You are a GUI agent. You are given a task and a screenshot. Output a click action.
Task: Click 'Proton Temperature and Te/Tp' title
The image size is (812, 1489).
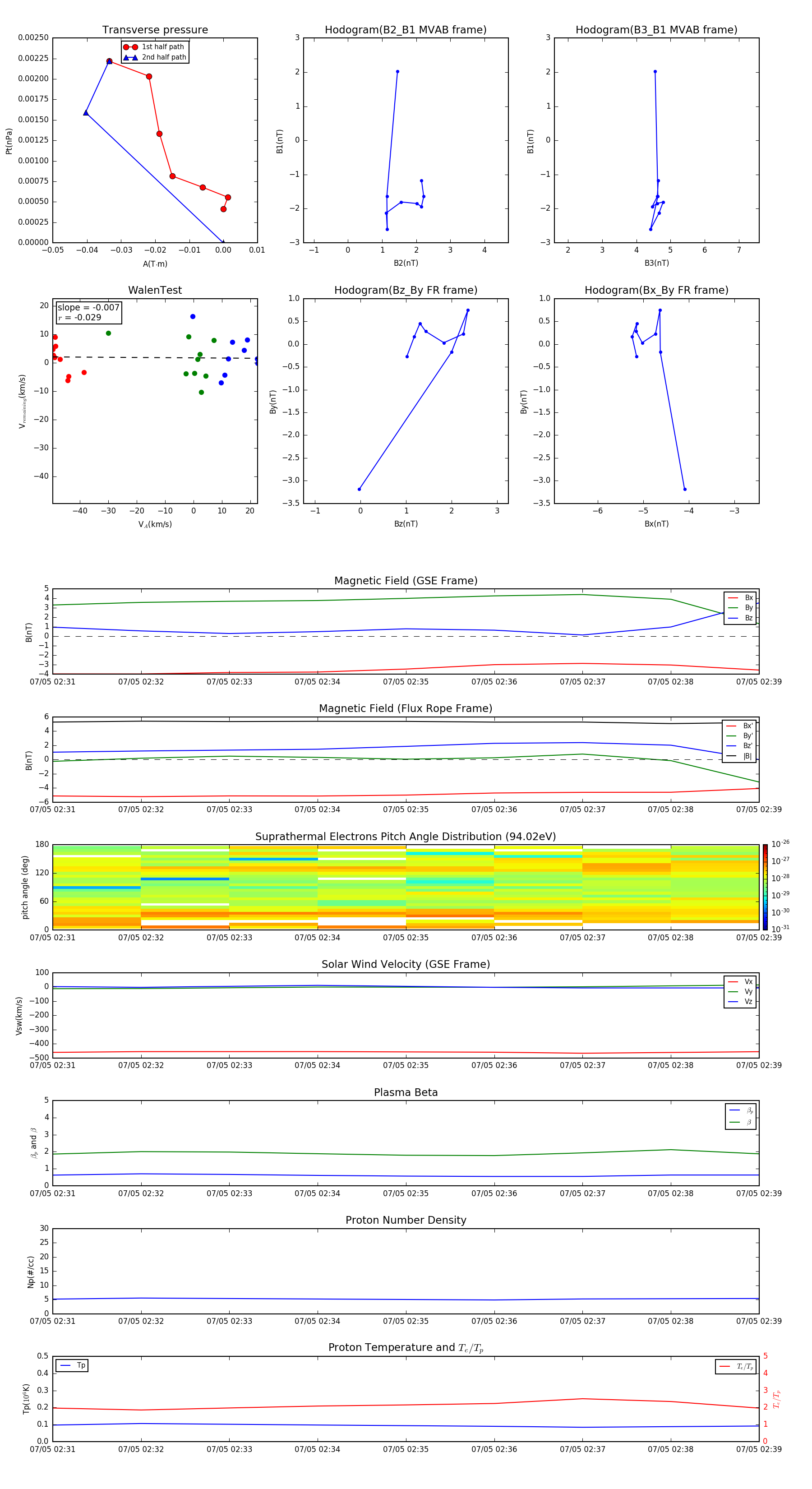tap(406, 1348)
